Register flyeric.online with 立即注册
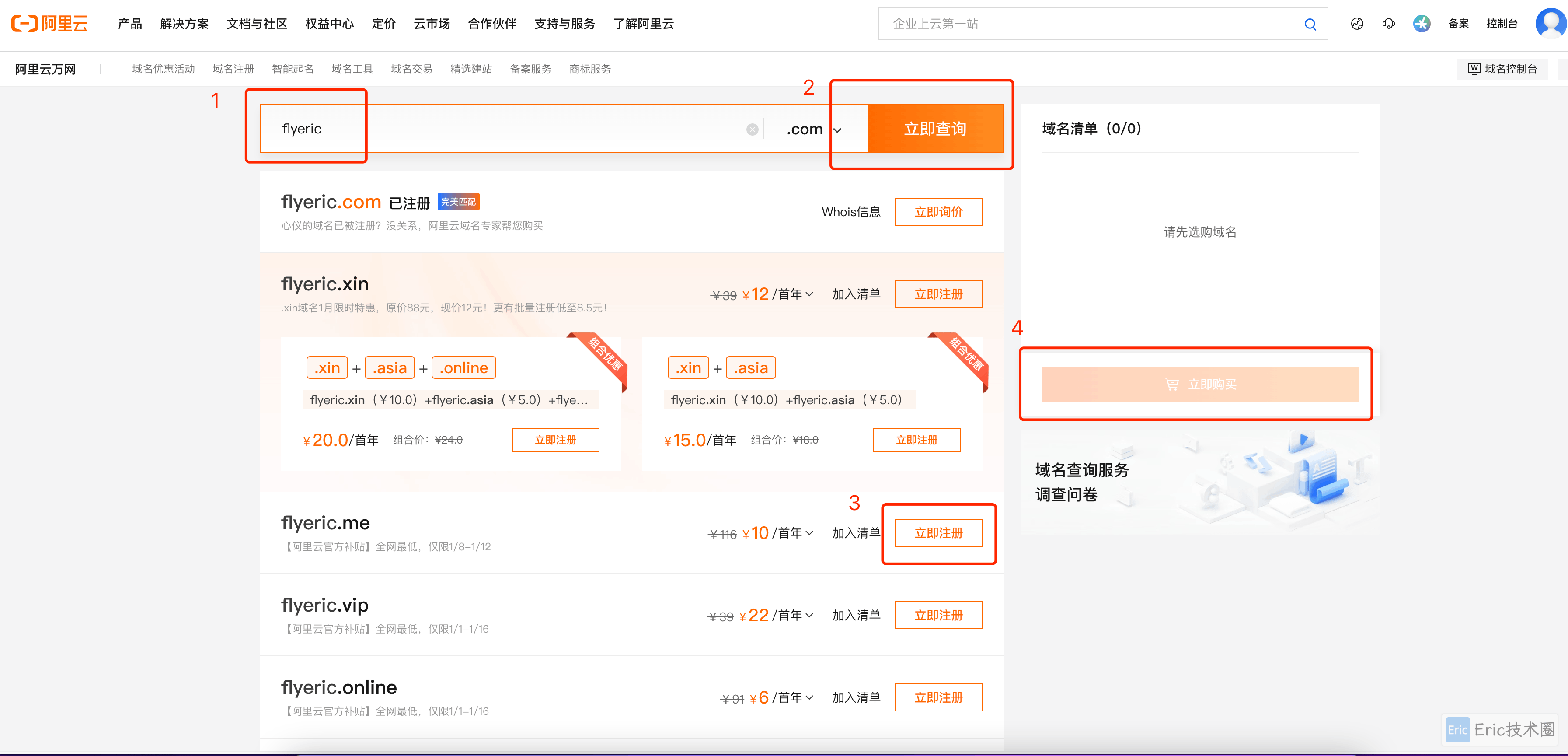Screen dimensions: 1568x756 pos(938,697)
